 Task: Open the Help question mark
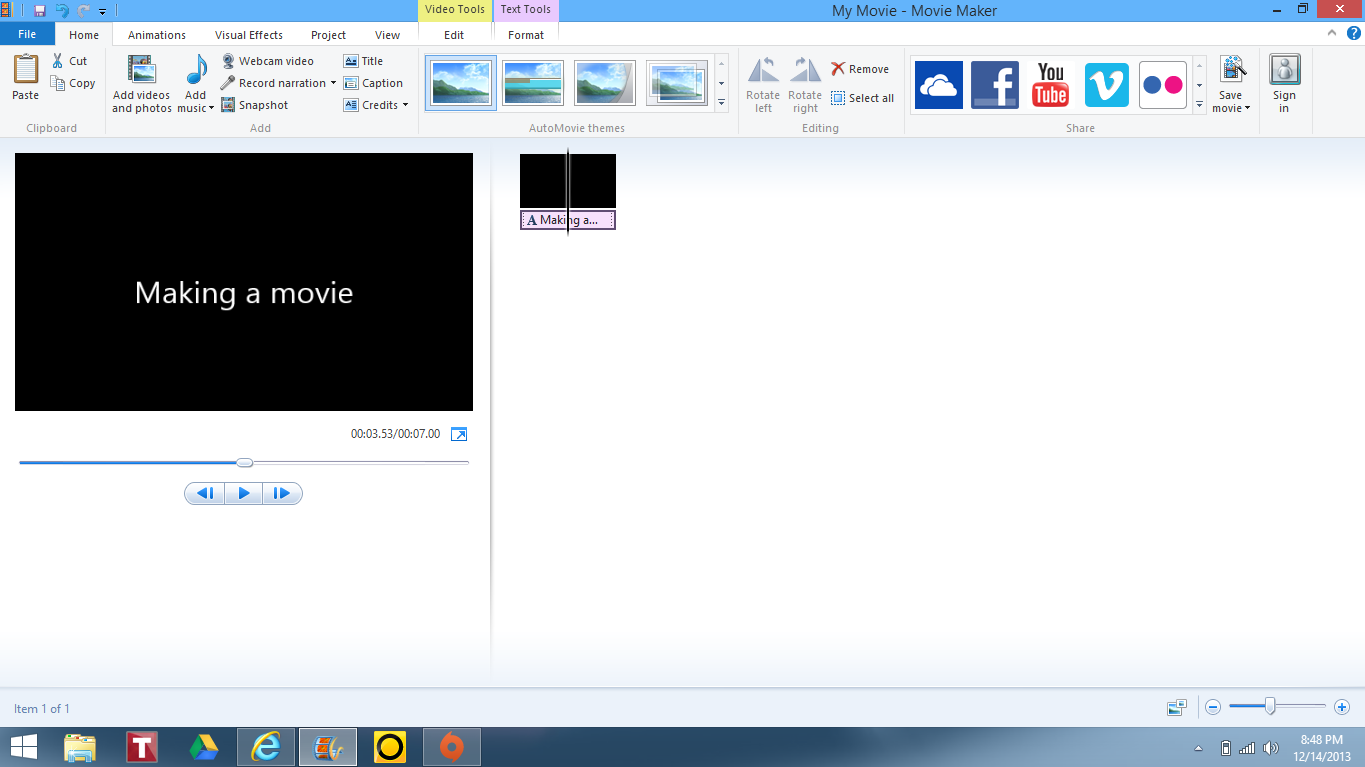coord(1354,33)
